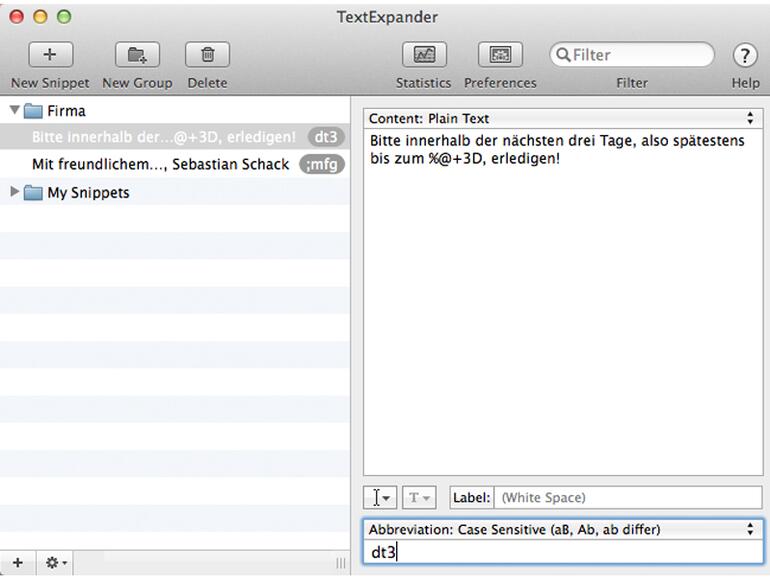Expand the My Snippets group

click(15, 192)
